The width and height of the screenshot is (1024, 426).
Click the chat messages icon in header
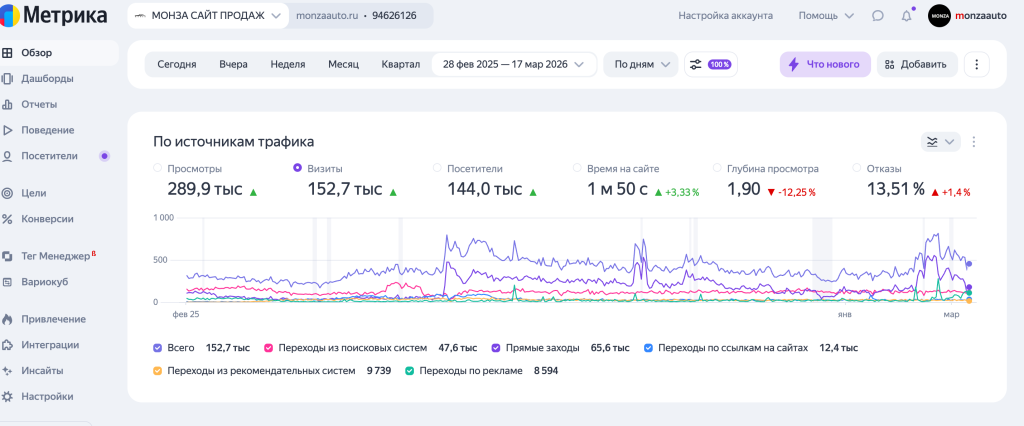pos(877,16)
